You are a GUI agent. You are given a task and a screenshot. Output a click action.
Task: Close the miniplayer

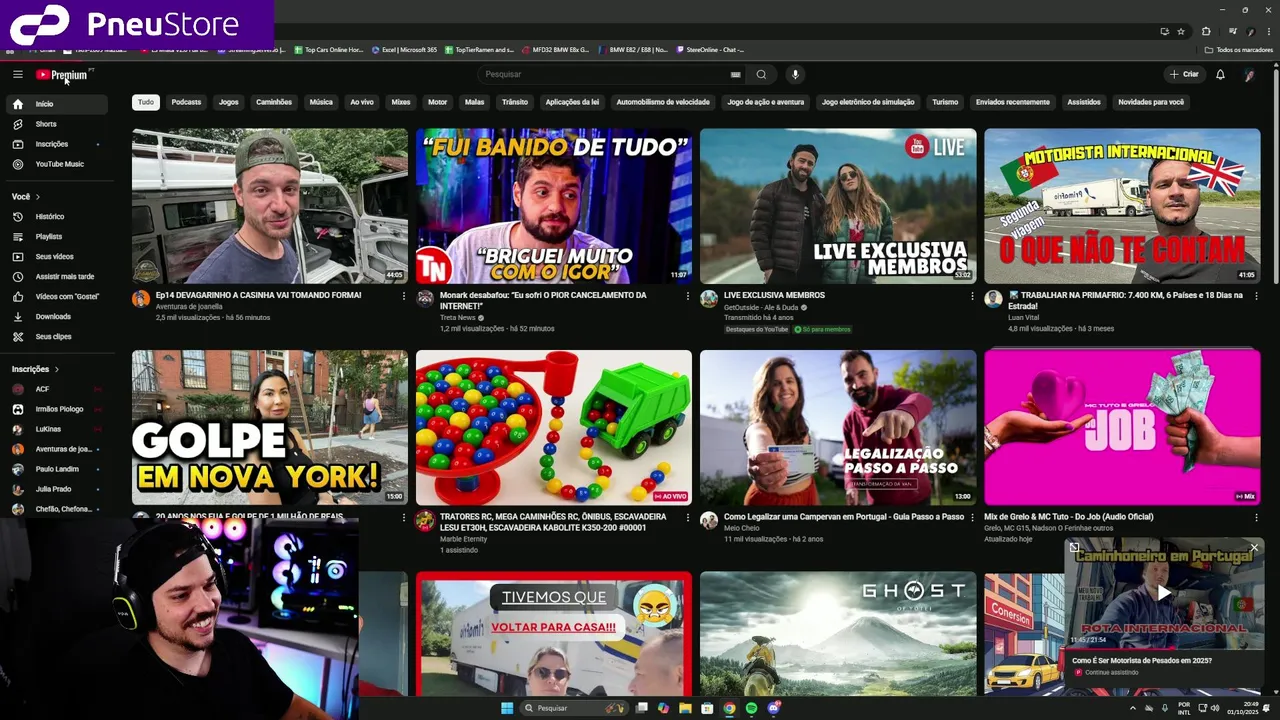pyautogui.click(x=1254, y=547)
